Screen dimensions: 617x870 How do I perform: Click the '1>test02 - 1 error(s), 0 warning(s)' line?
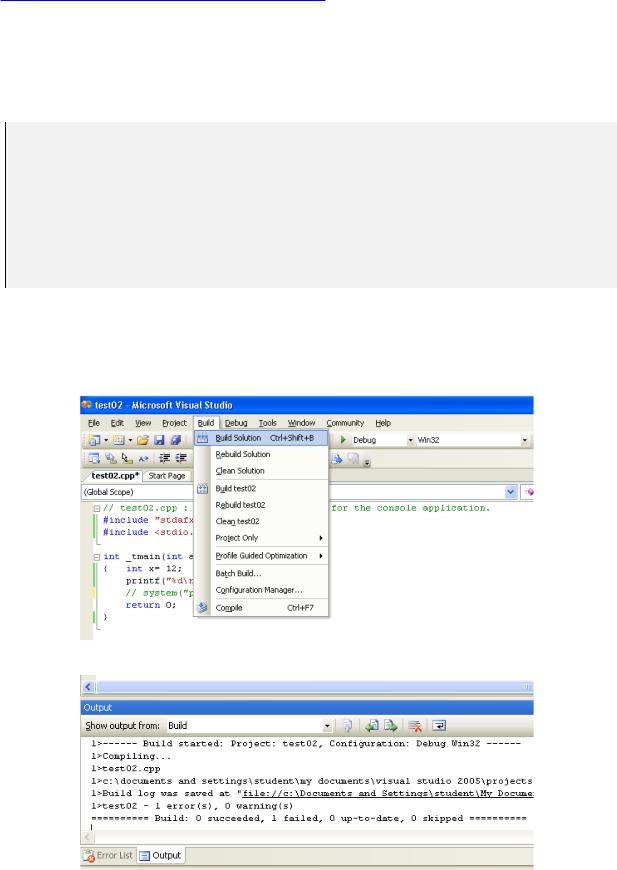pyautogui.click(x=192, y=806)
